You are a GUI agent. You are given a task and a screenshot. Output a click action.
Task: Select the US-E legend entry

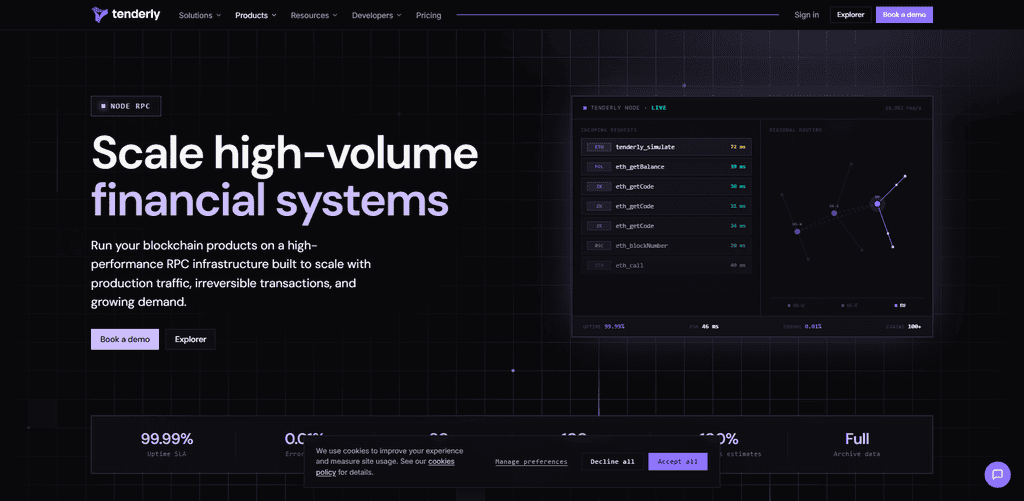click(x=848, y=305)
